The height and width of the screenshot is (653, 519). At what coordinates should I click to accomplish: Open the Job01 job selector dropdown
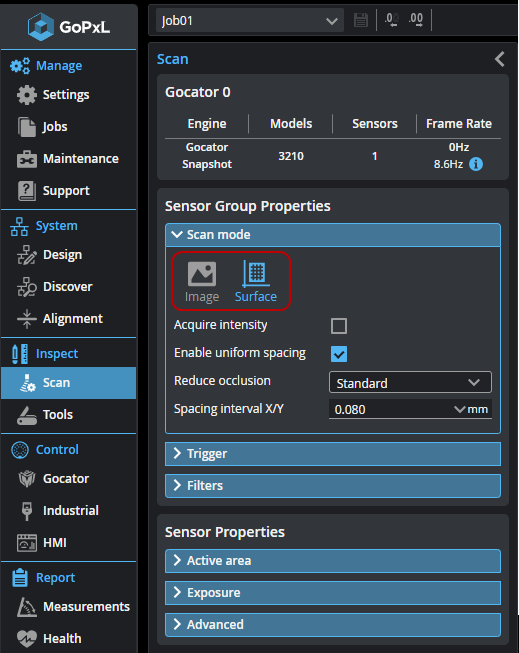250,20
